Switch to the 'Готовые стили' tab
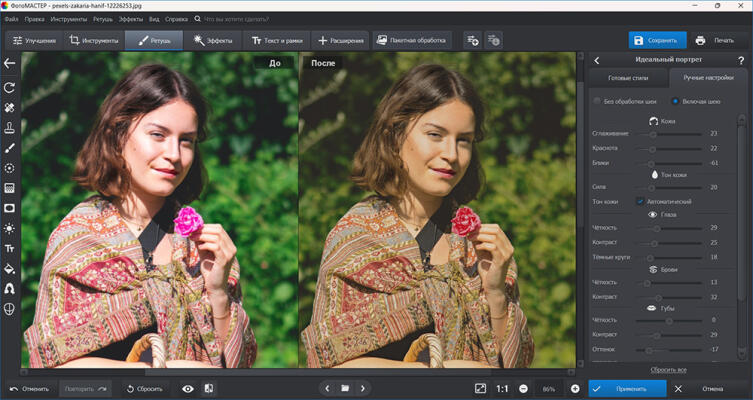Viewport: 753px width, 400px height. 629,78
